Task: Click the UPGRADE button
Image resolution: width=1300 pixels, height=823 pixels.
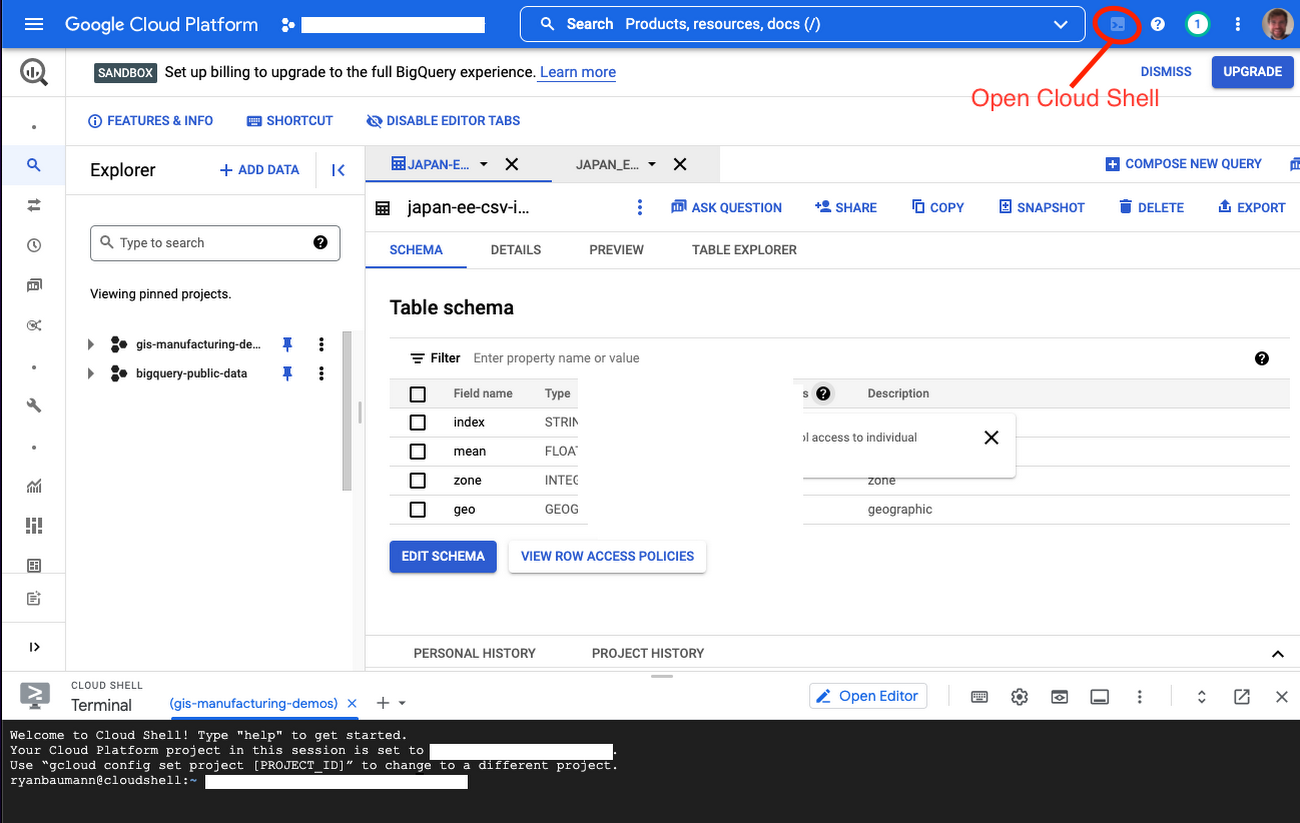Action: [x=1252, y=72]
